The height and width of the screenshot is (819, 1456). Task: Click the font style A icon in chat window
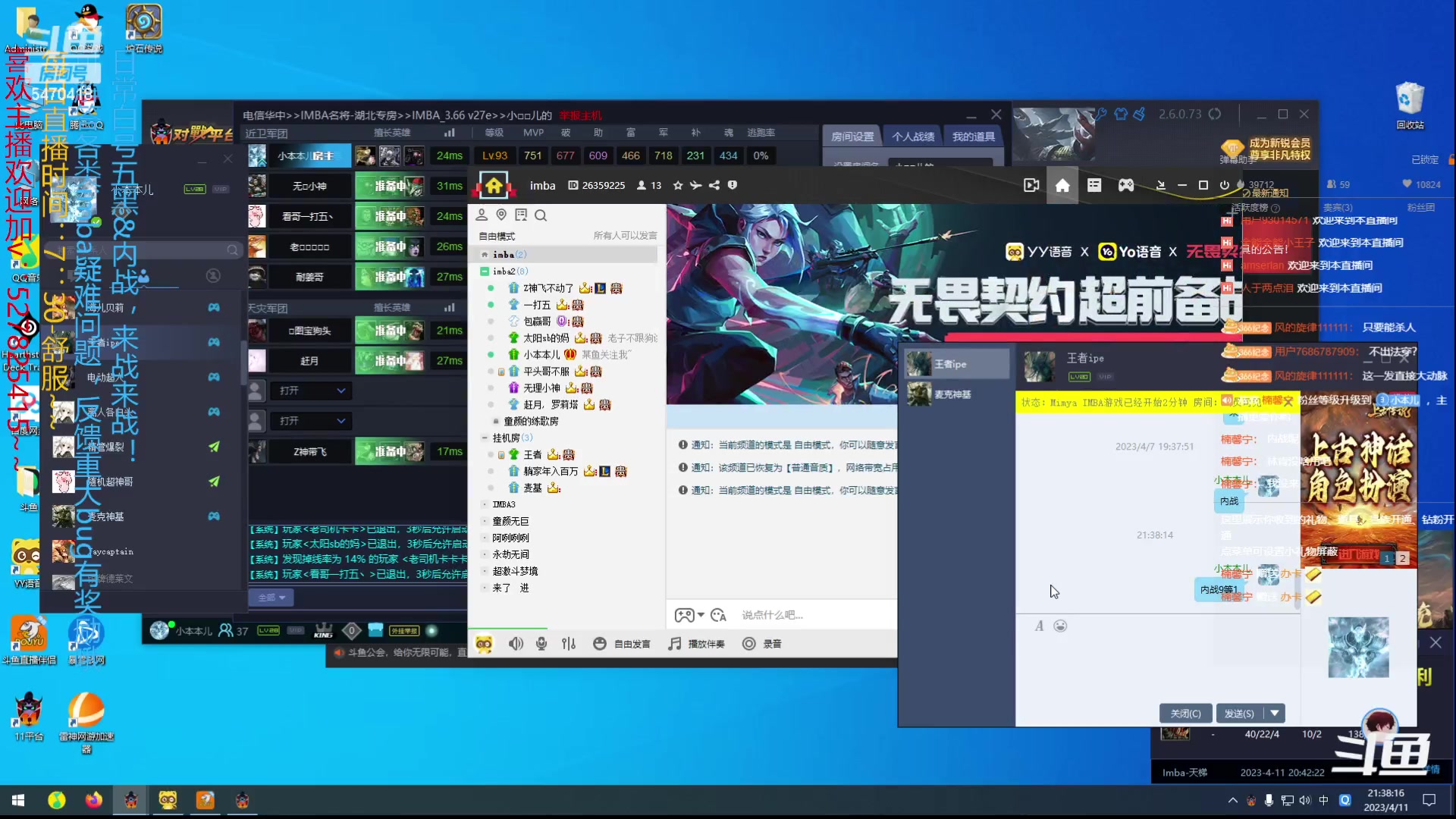1039,626
